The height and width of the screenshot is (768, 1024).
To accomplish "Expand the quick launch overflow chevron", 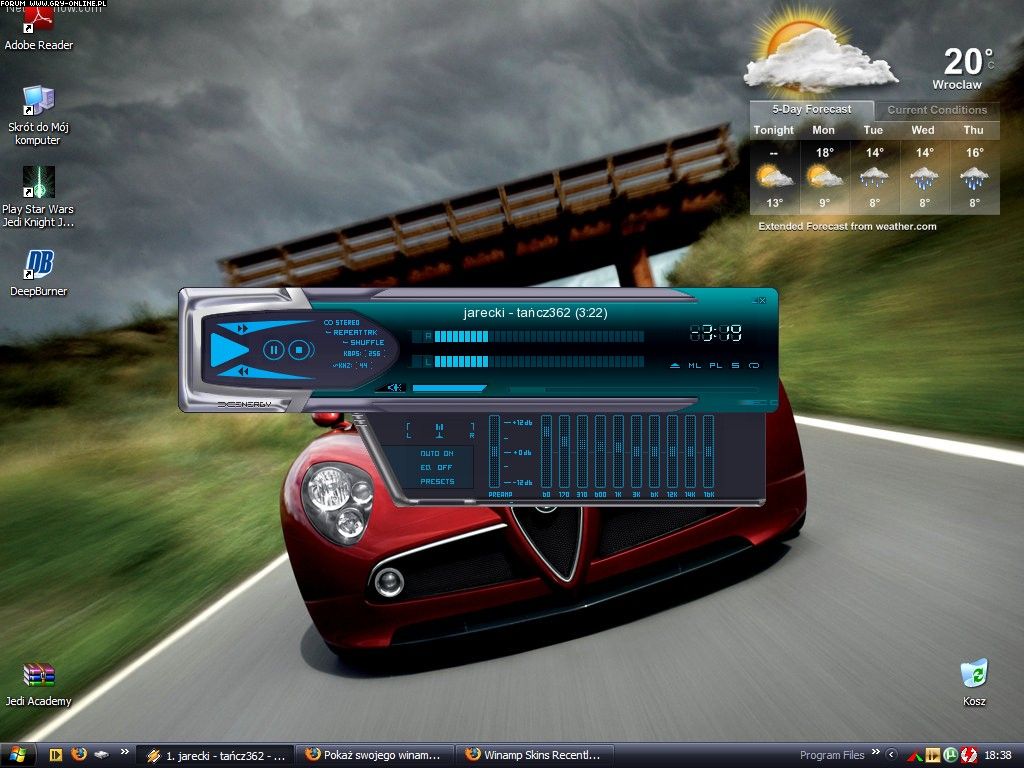I will [124, 753].
